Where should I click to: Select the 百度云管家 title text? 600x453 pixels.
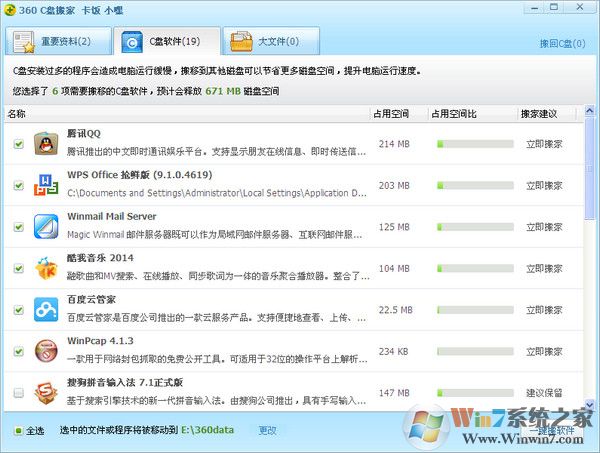point(91,299)
